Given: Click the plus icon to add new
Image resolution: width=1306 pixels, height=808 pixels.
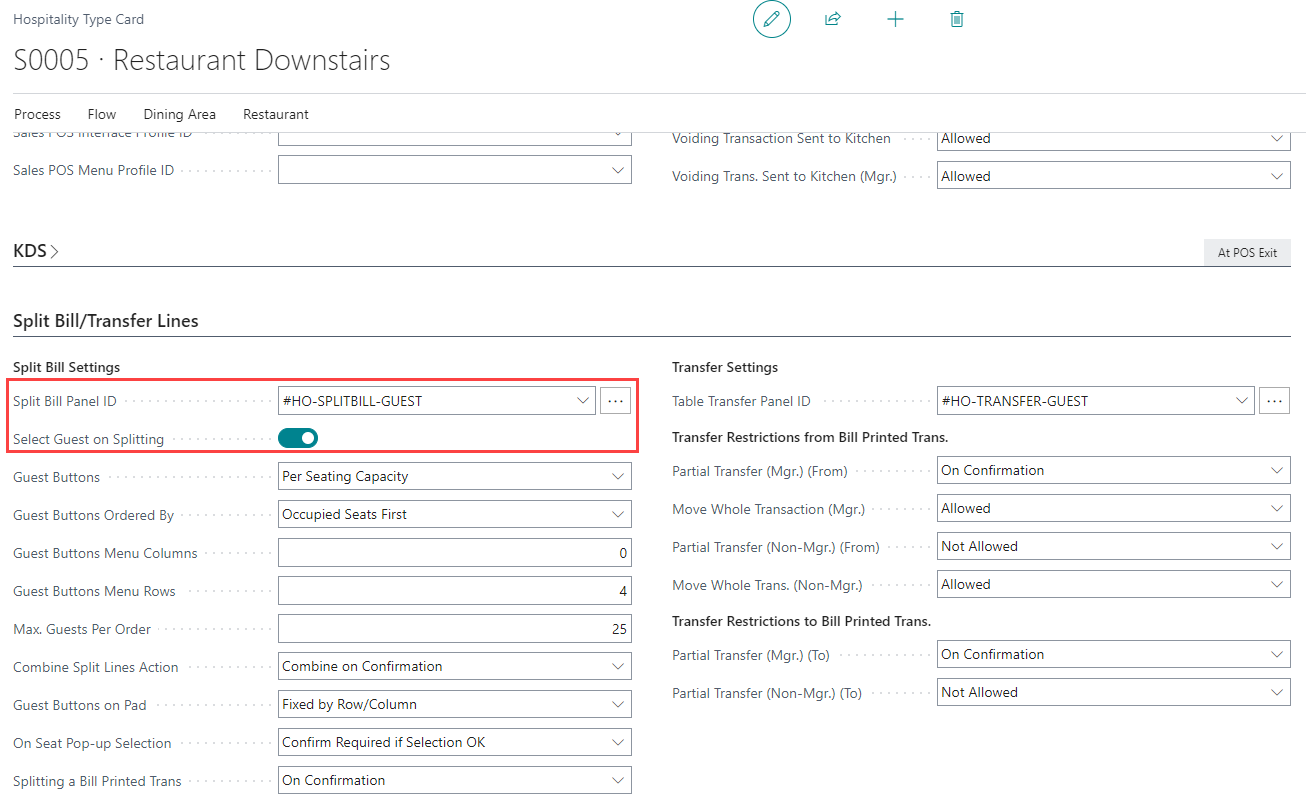Looking at the screenshot, I should [895, 20].
